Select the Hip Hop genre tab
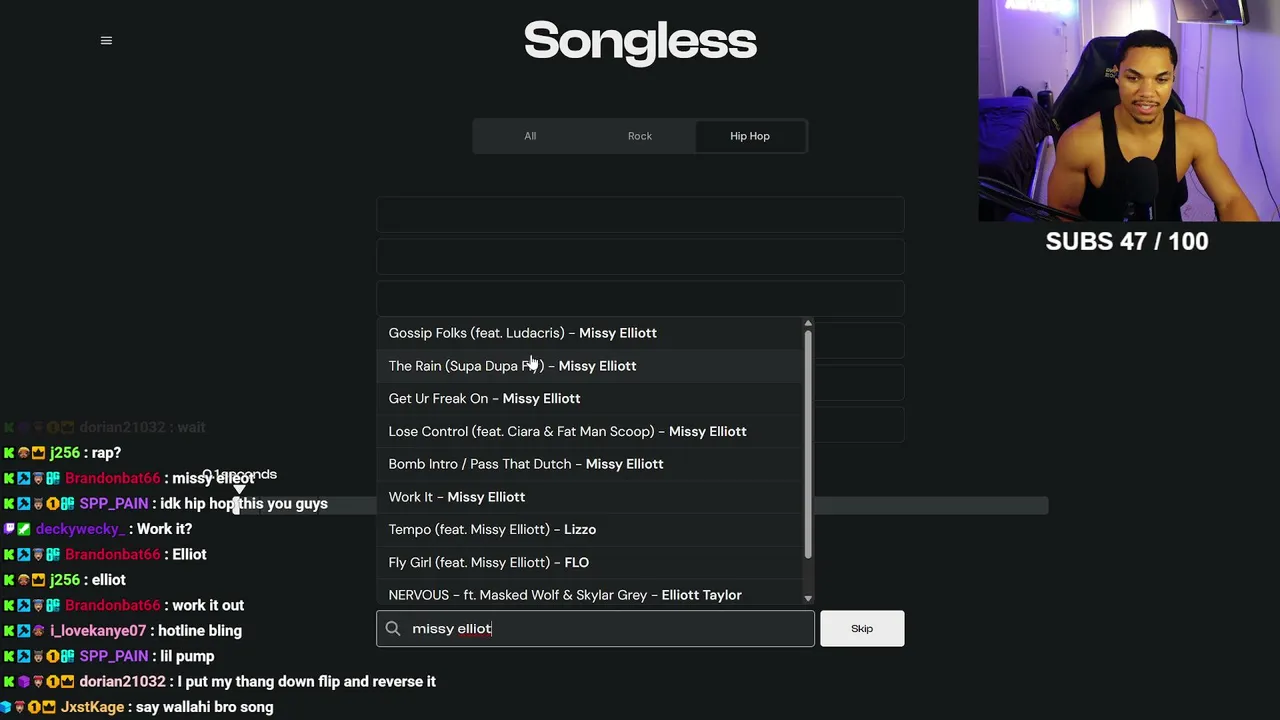1280x720 pixels. (750, 136)
